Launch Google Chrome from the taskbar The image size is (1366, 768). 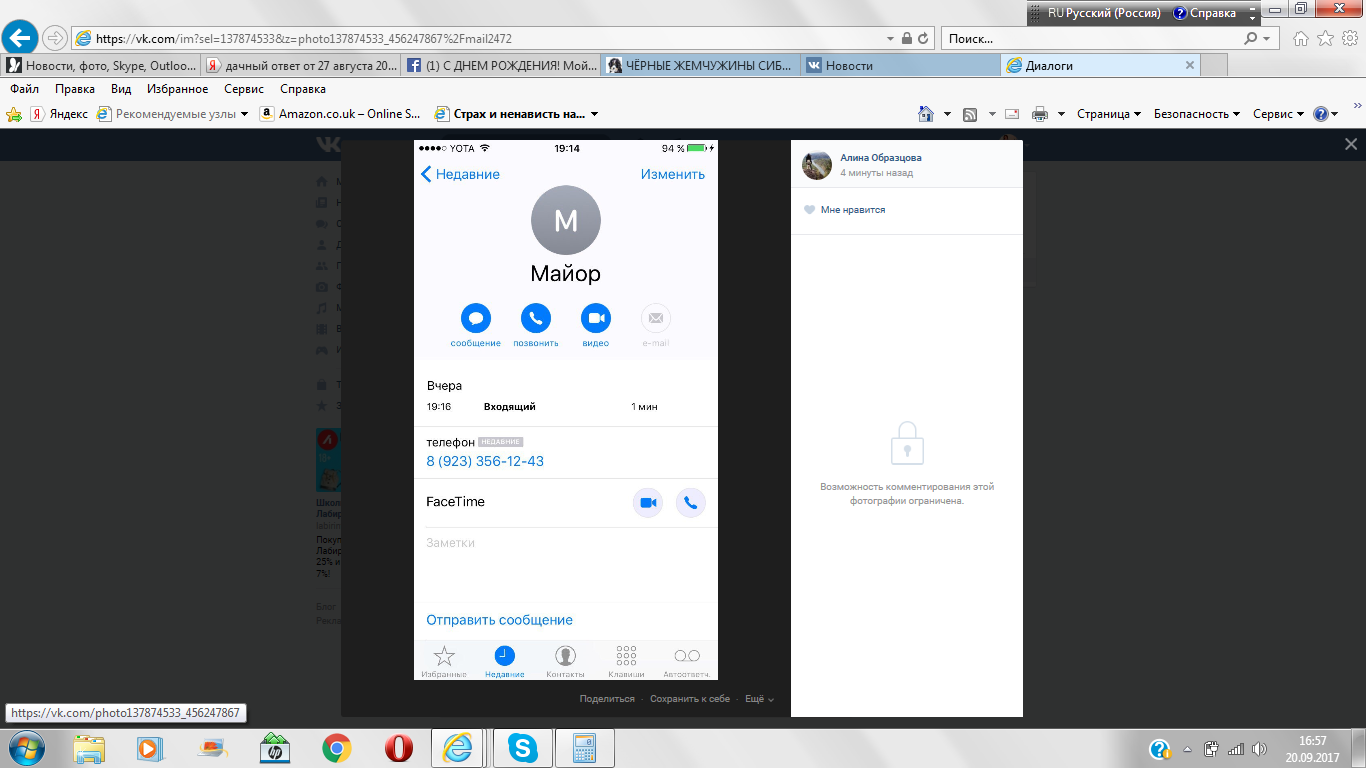(337, 748)
